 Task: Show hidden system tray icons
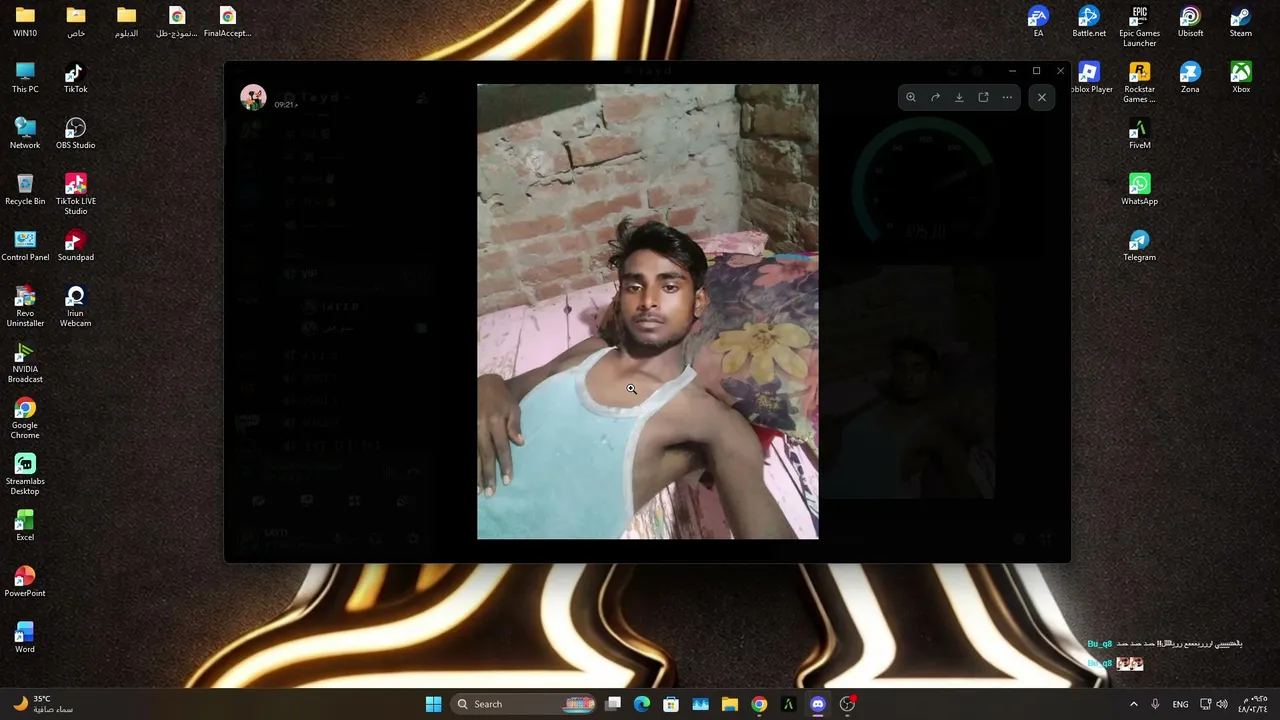pos(1133,704)
